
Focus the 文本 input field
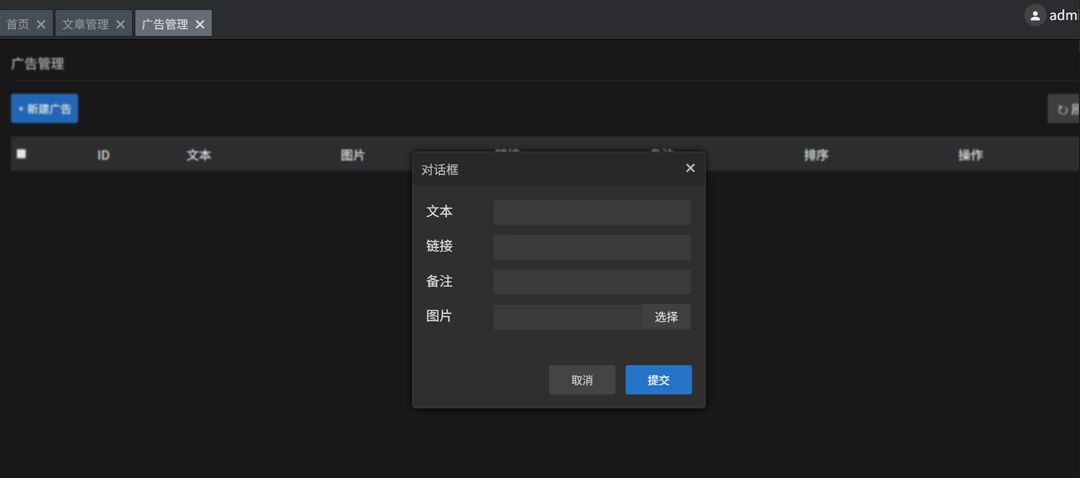pyautogui.click(x=591, y=212)
